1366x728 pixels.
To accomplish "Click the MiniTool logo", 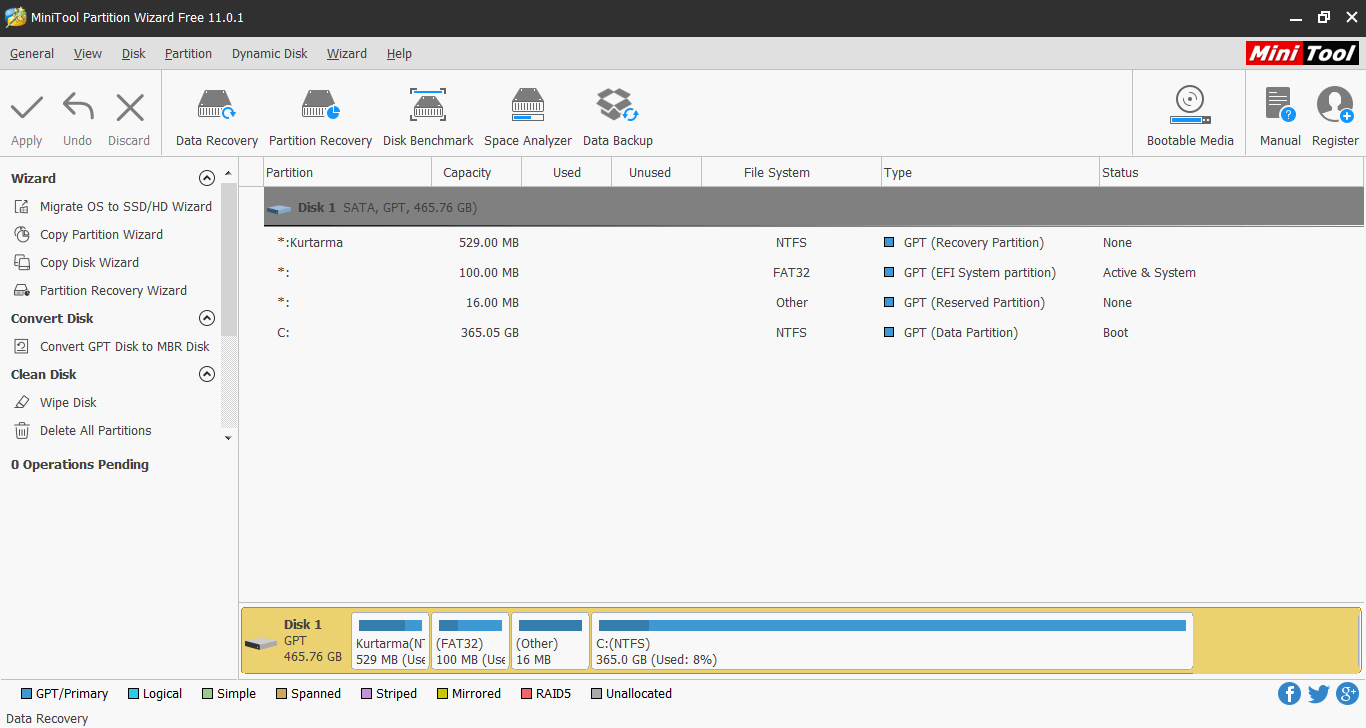I will pyautogui.click(x=1302, y=53).
